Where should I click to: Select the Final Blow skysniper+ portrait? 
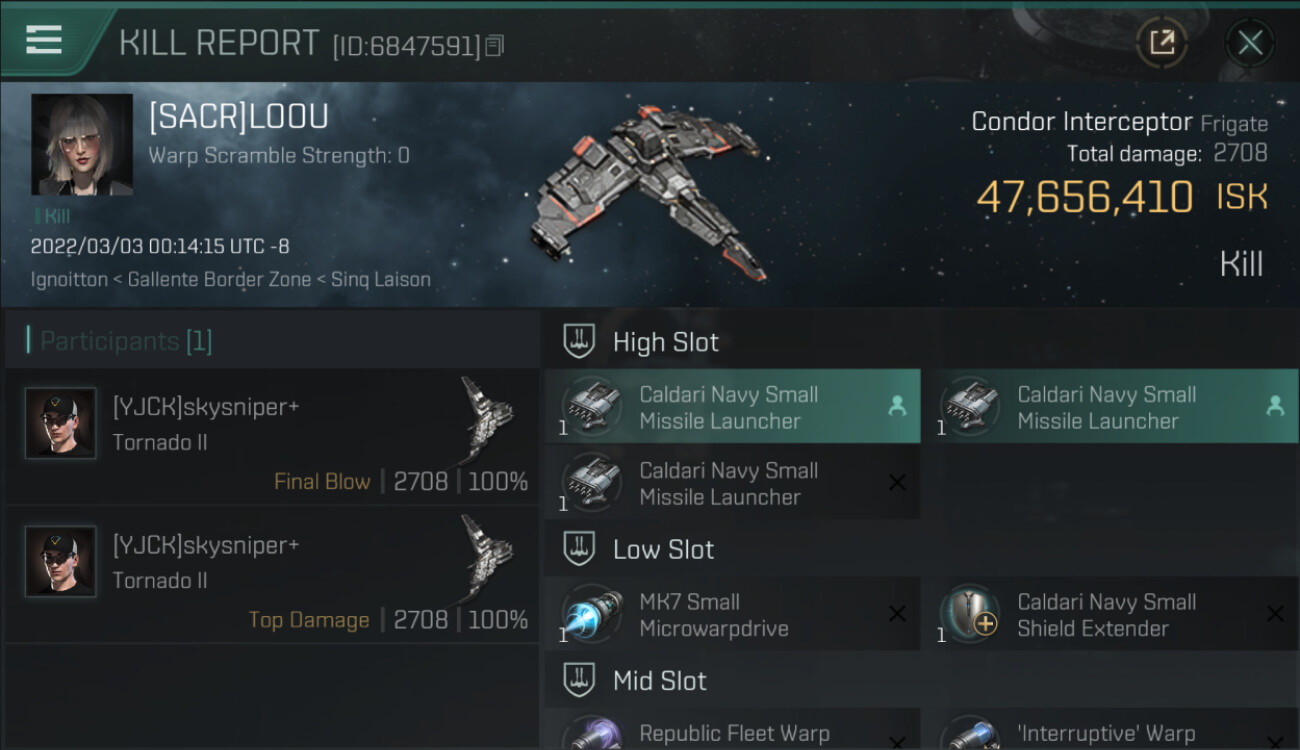pos(61,424)
